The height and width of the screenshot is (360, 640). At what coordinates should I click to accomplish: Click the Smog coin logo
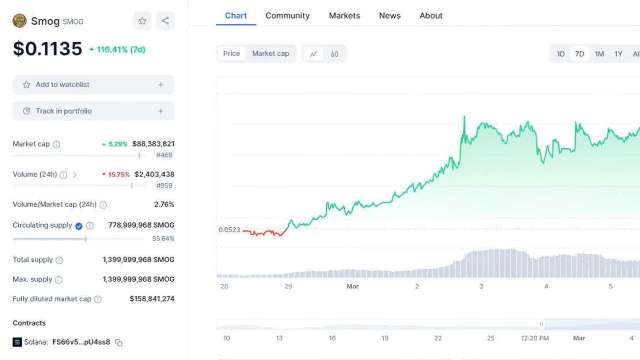coord(20,21)
